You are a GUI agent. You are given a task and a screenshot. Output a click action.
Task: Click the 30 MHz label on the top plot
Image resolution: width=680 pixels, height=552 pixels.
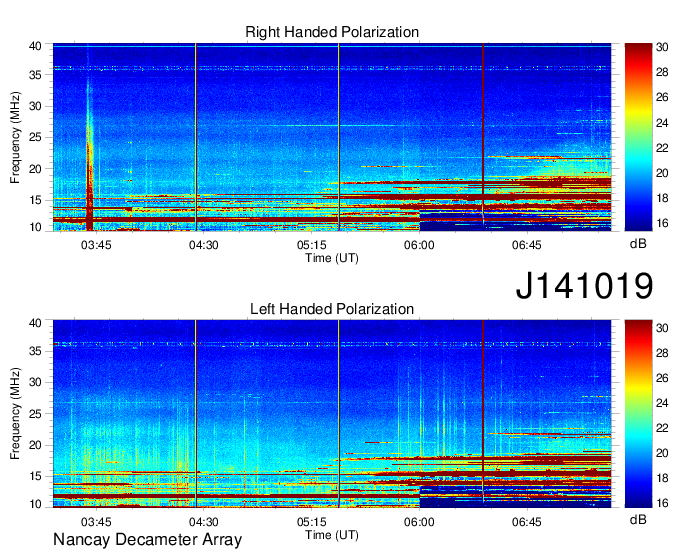tap(35, 106)
